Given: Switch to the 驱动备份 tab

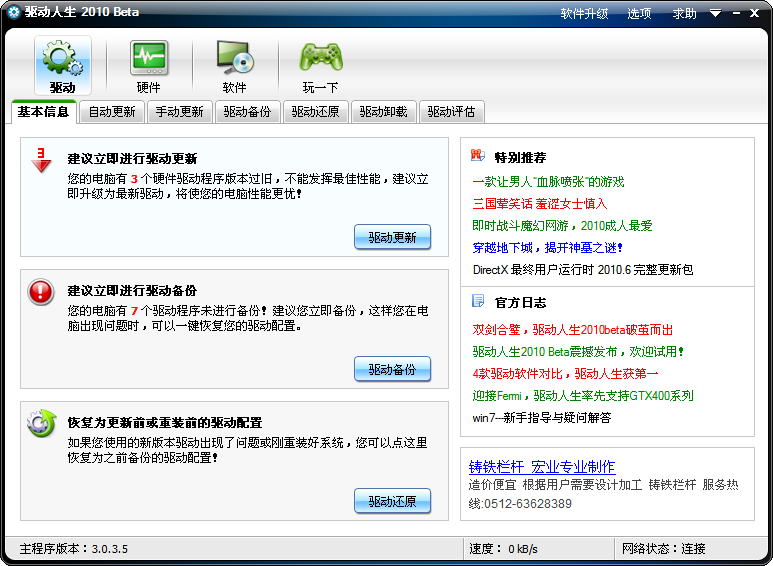Looking at the screenshot, I should click(247, 112).
